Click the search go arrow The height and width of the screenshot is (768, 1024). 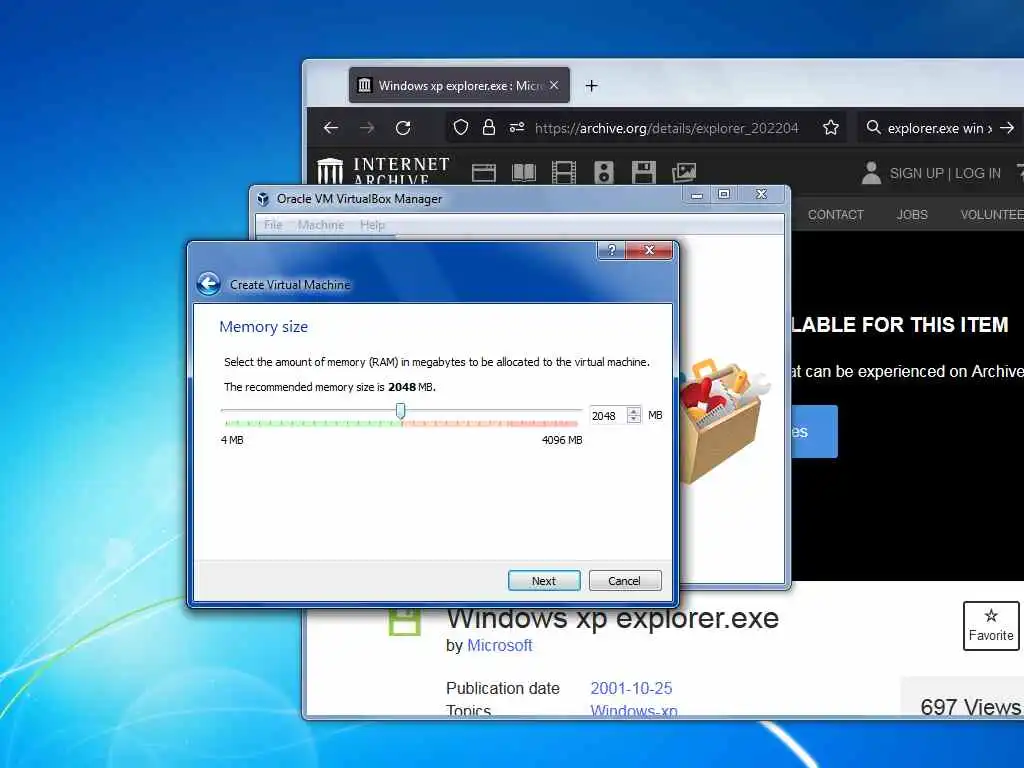click(x=1007, y=128)
